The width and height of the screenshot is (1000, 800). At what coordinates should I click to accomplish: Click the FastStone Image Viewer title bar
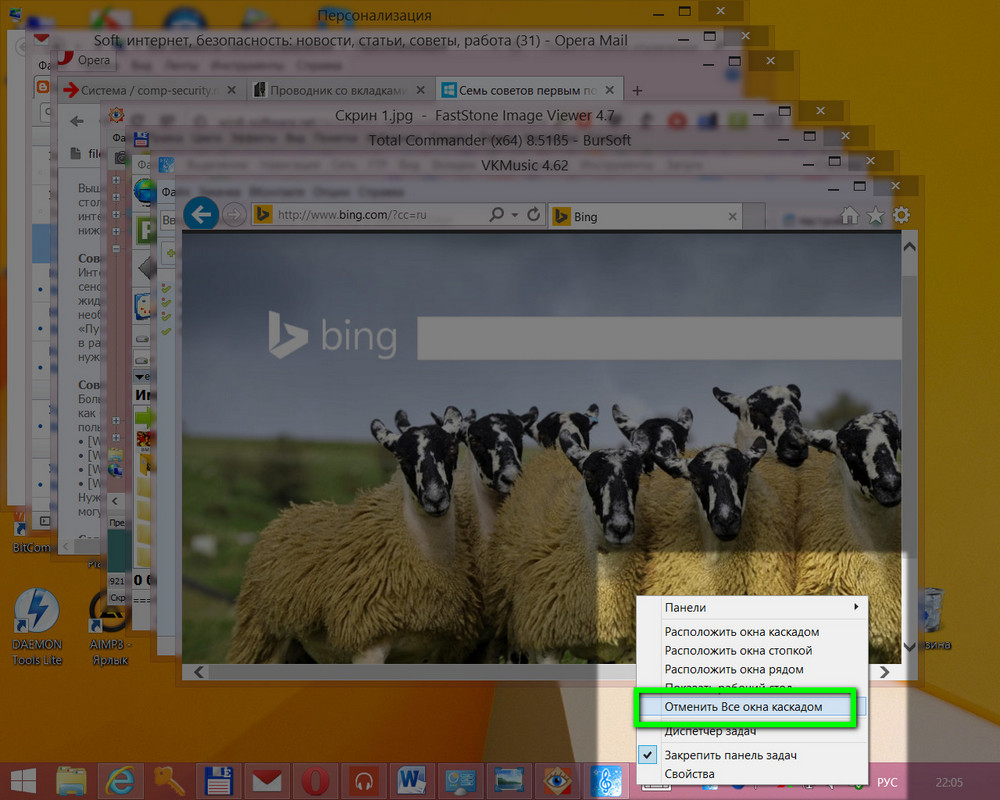click(x=474, y=115)
